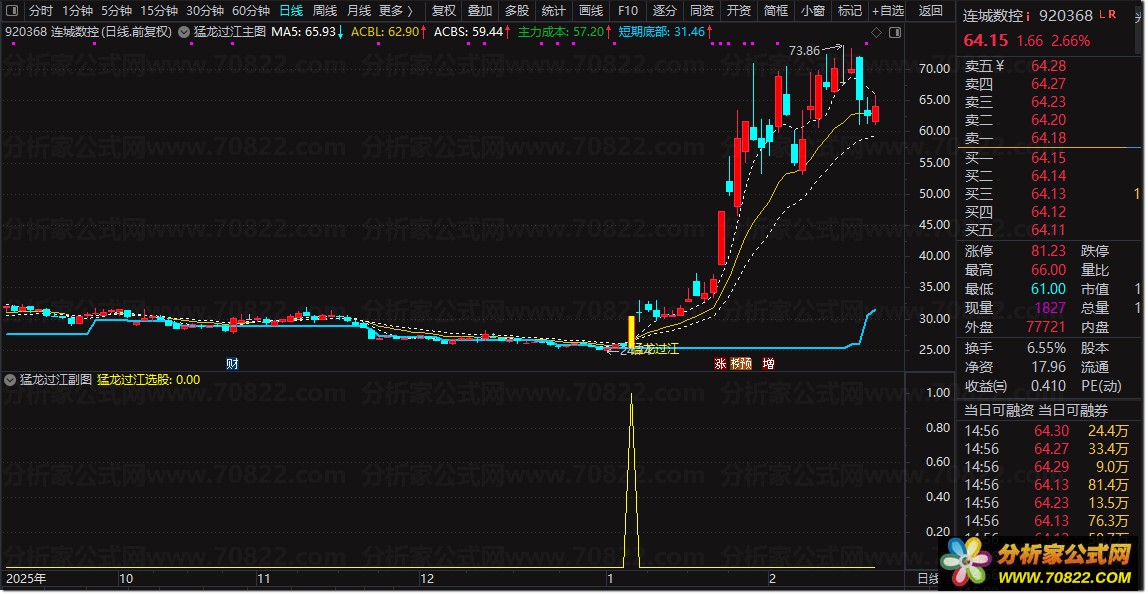The height and width of the screenshot is (594, 1148).
Task: Click the 买一 price 64.15
Action: click(x=1048, y=157)
